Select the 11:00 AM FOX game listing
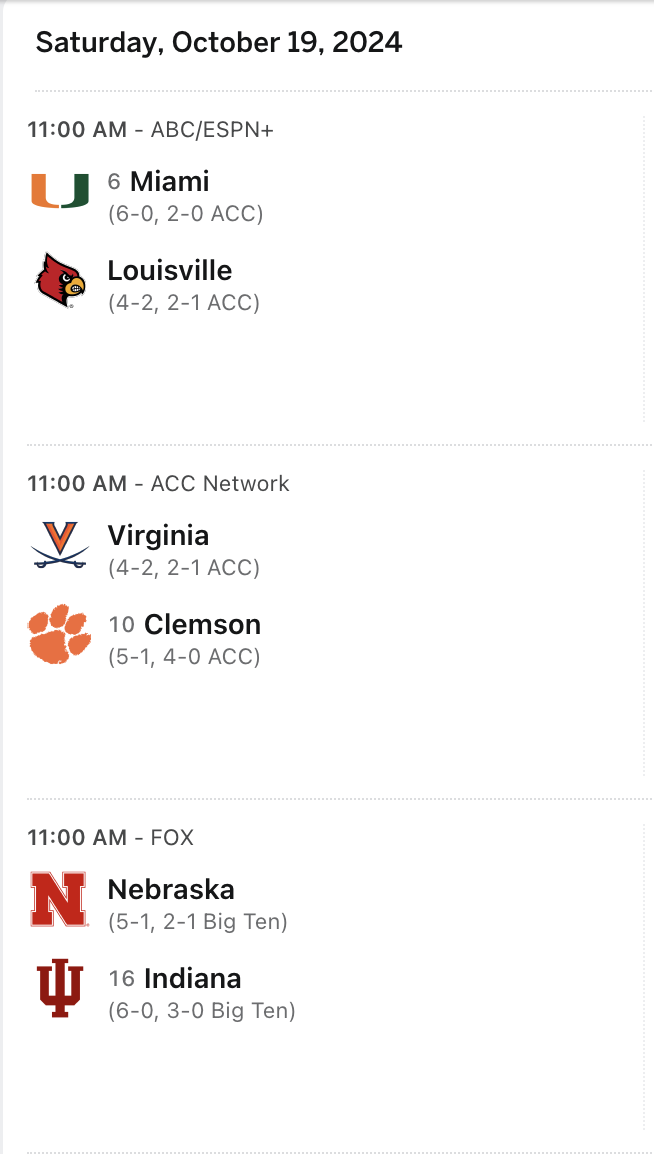The image size is (654, 1154). (110, 838)
